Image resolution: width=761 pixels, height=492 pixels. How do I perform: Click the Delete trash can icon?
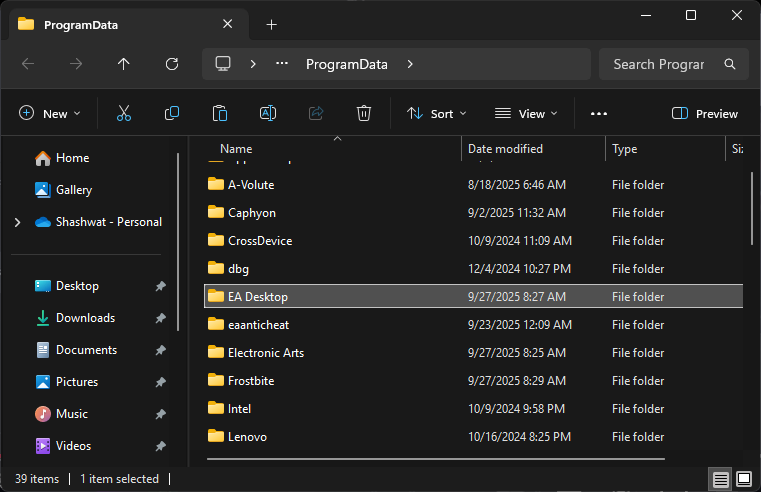point(364,114)
